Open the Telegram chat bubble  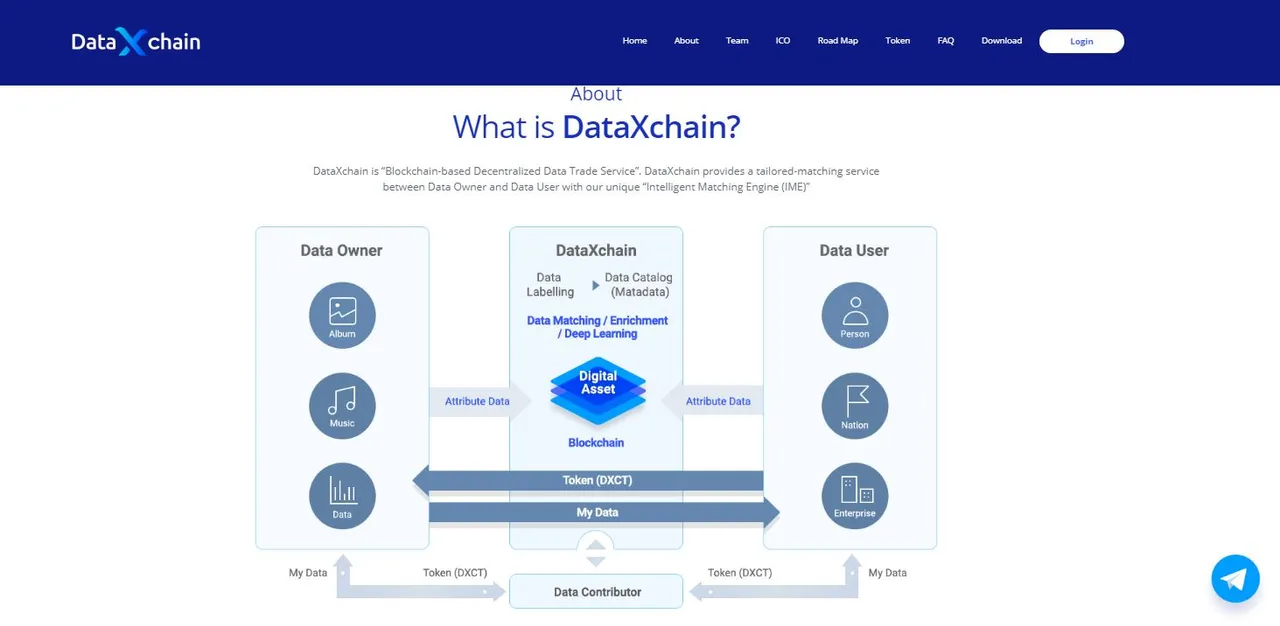click(1235, 579)
